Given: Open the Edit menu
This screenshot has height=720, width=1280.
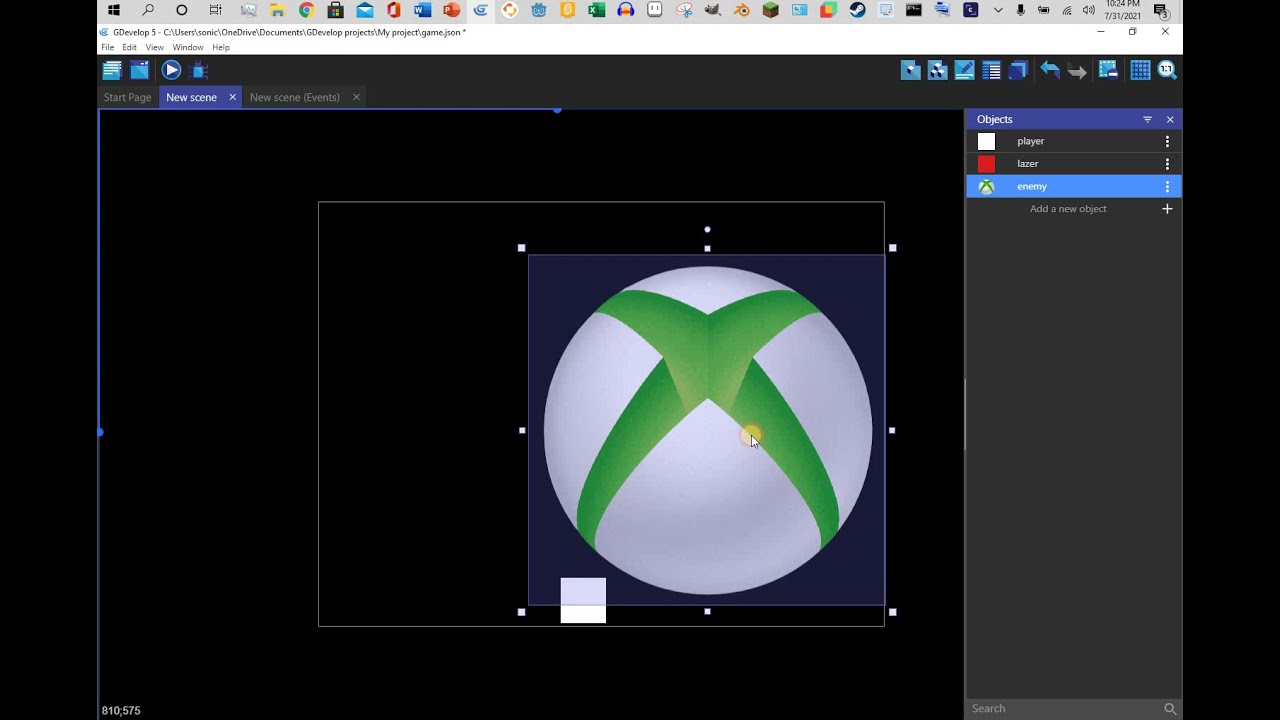Looking at the screenshot, I should [130, 47].
